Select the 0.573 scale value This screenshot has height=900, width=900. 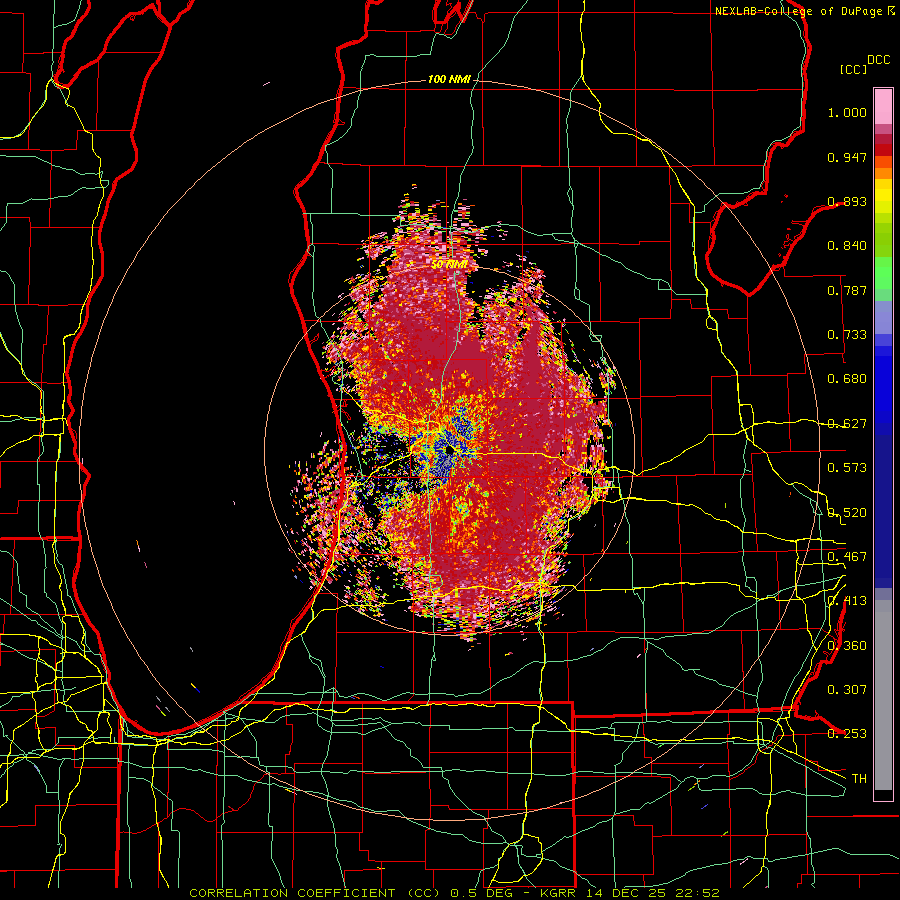847,468
